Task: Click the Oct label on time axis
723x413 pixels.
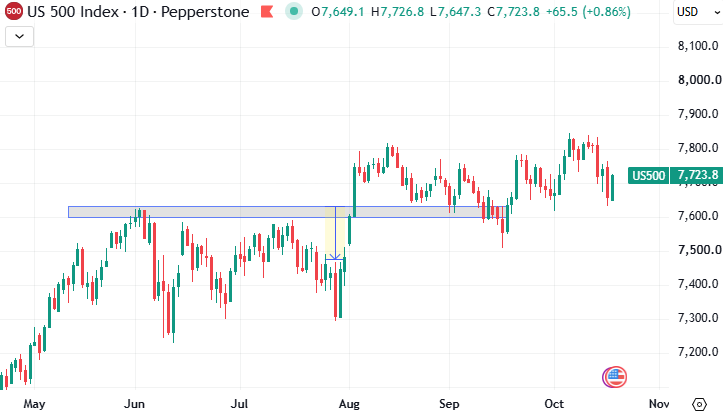Action: point(554,404)
